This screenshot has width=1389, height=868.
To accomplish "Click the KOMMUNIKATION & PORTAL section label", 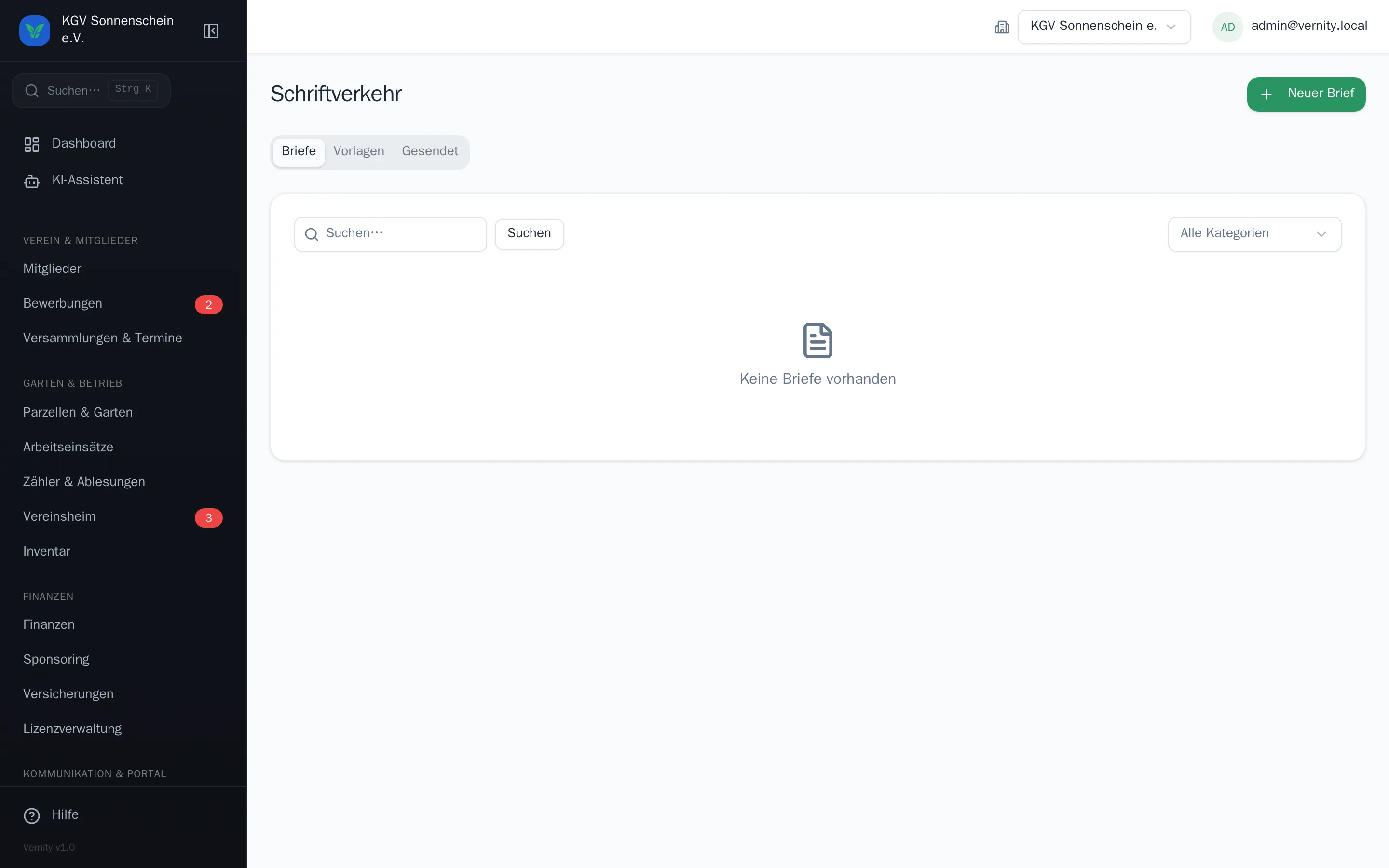I will tap(95, 774).
